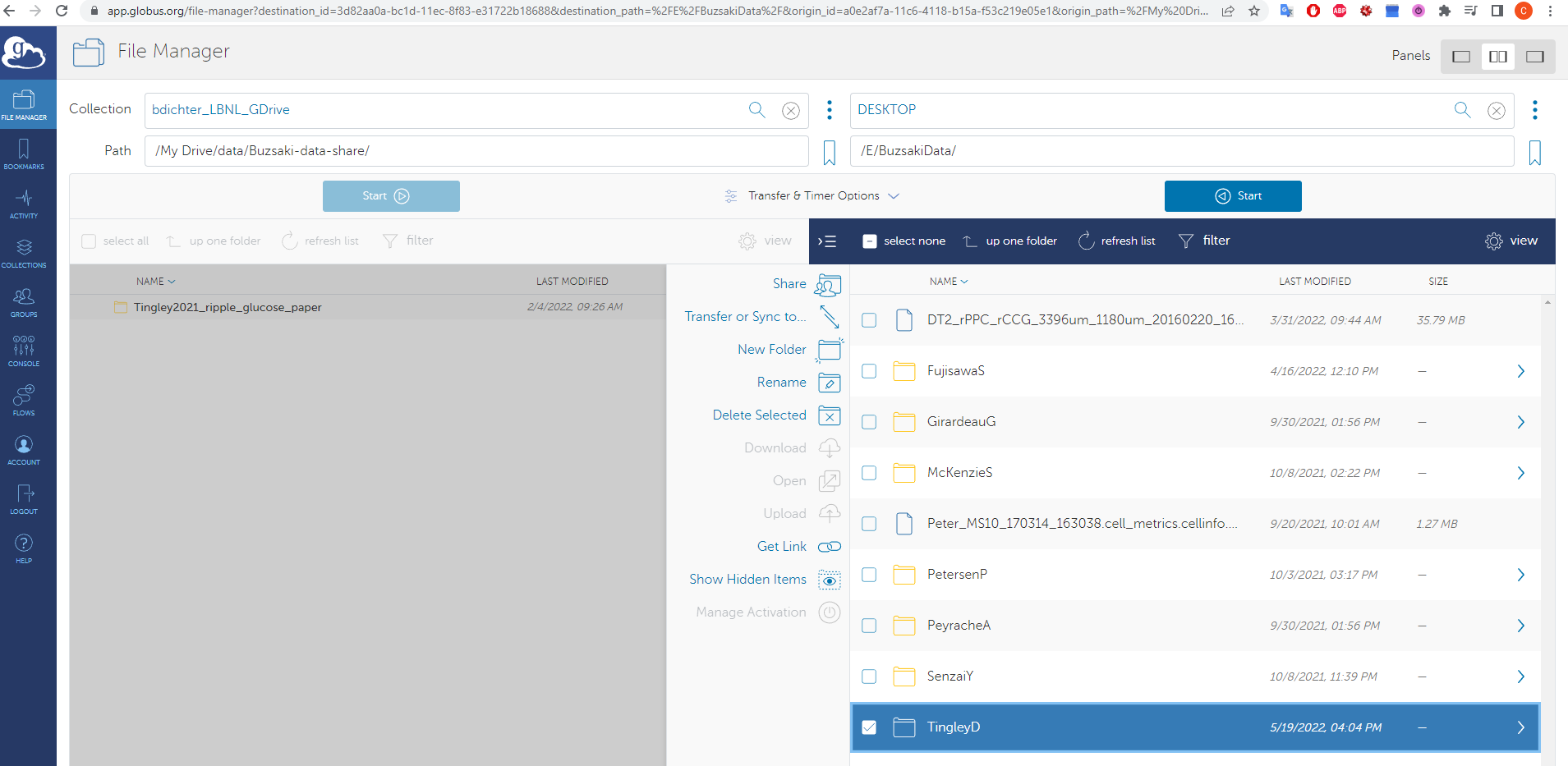Search collections in DESKTOP field

pyautogui.click(x=1462, y=110)
